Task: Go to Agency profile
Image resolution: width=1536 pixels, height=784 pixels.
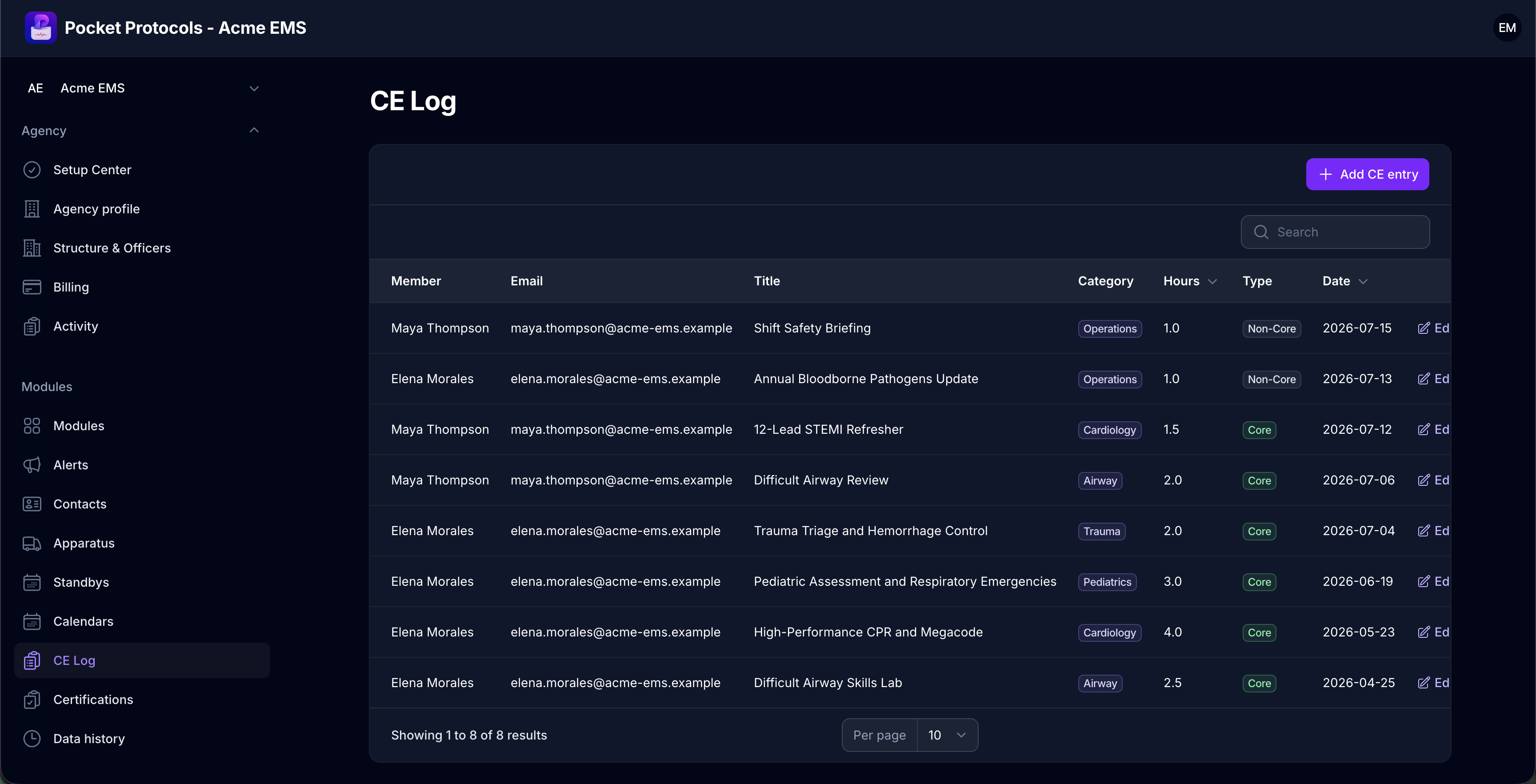Action: [x=142, y=209]
